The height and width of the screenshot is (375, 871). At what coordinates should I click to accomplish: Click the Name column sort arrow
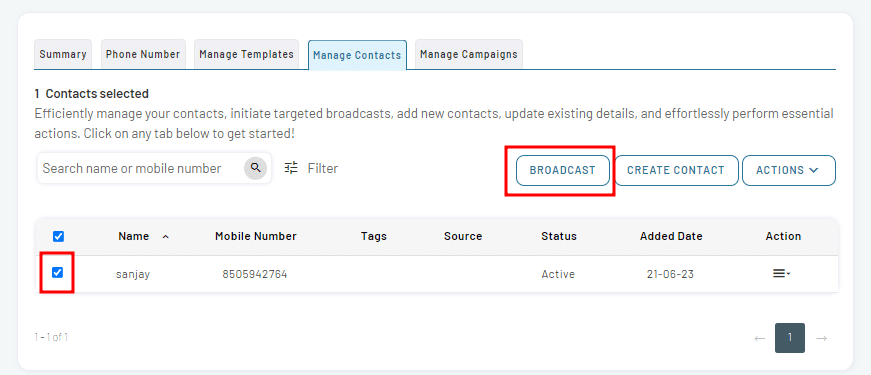(165, 237)
